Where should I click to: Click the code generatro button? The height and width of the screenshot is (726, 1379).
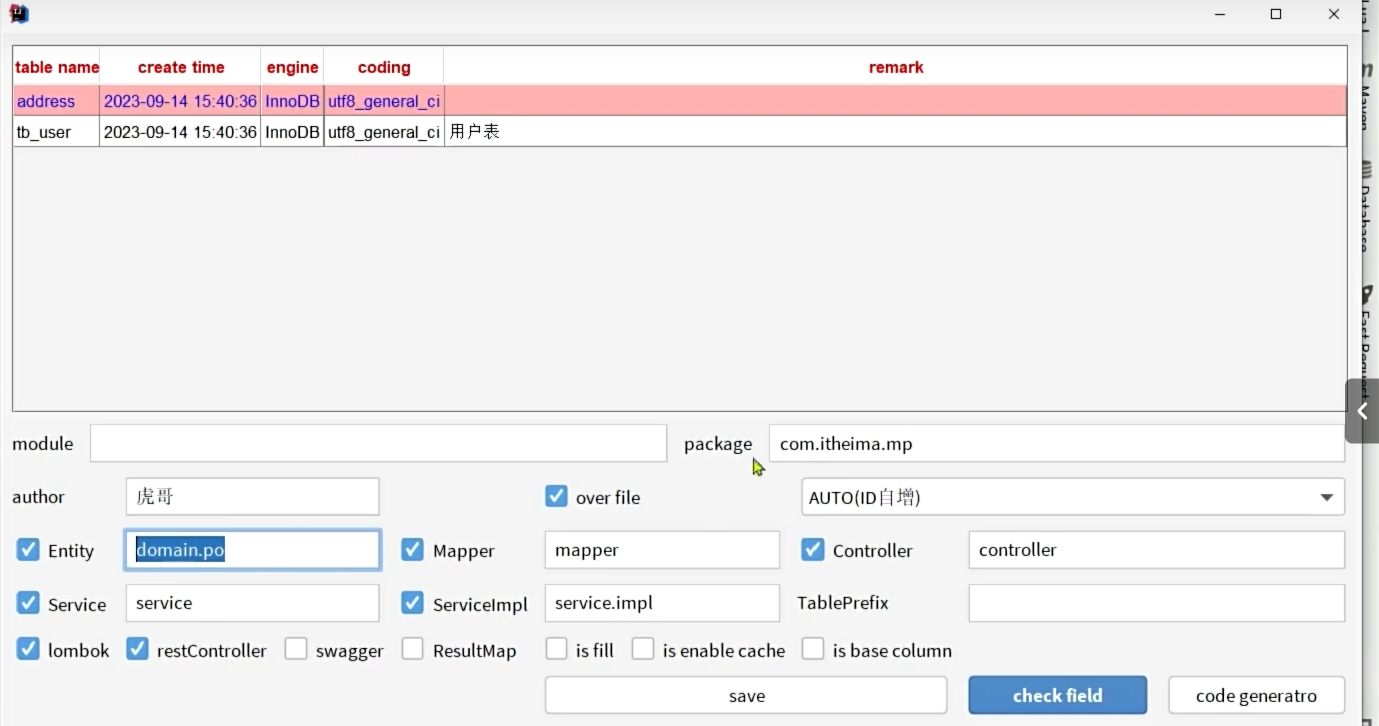click(1256, 695)
